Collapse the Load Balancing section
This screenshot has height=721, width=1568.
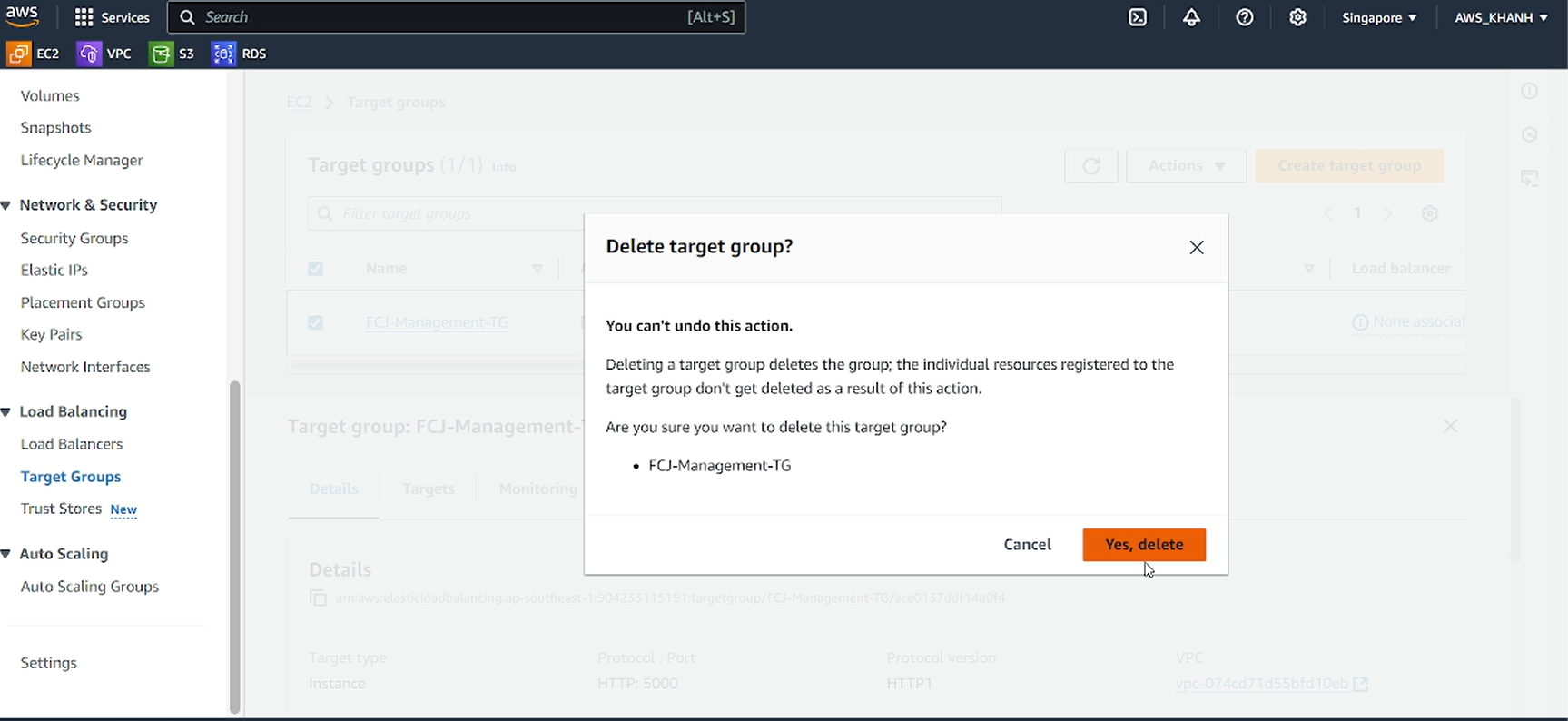coord(6,412)
